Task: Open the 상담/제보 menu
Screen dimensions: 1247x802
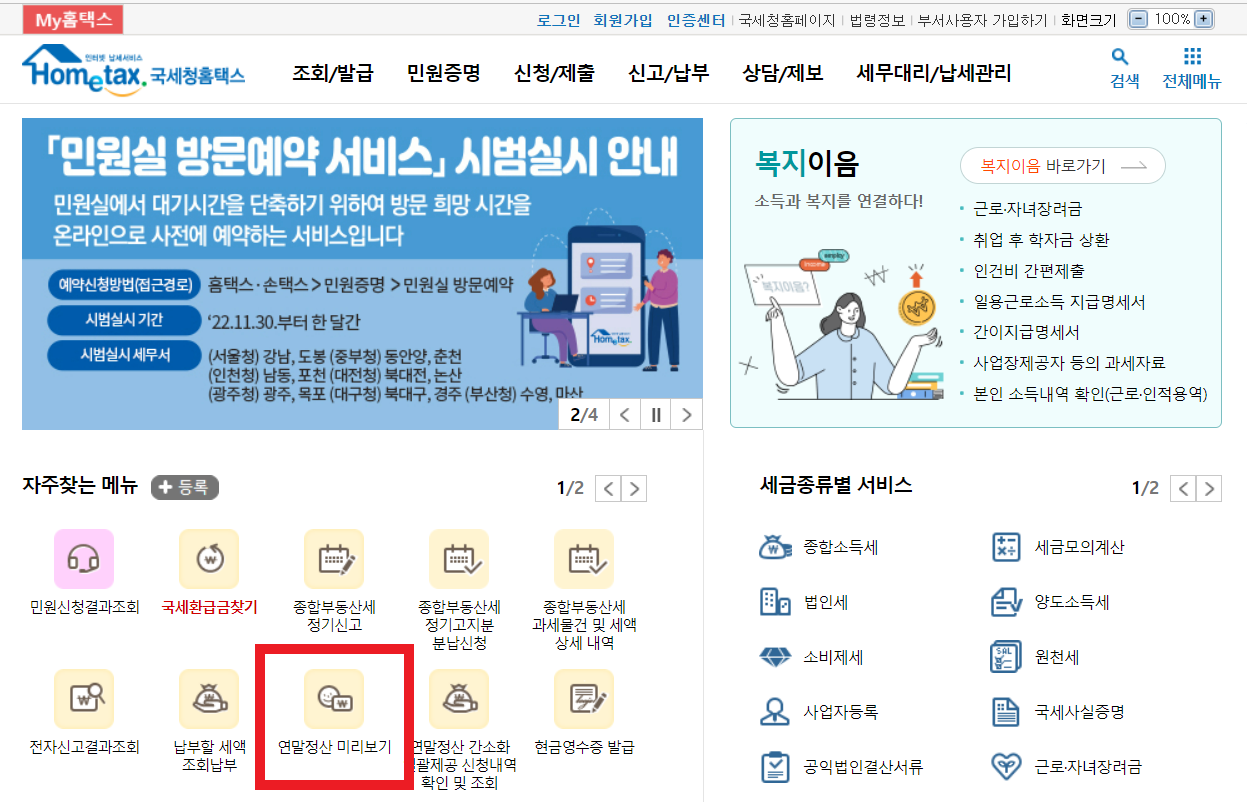Action: coord(783,73)
